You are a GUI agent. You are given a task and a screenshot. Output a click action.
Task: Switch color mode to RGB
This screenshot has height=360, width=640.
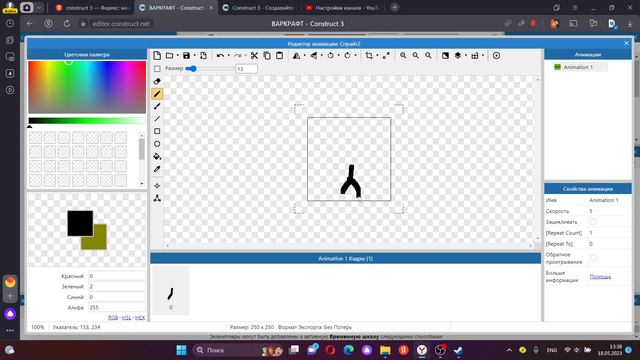[113, 318]
